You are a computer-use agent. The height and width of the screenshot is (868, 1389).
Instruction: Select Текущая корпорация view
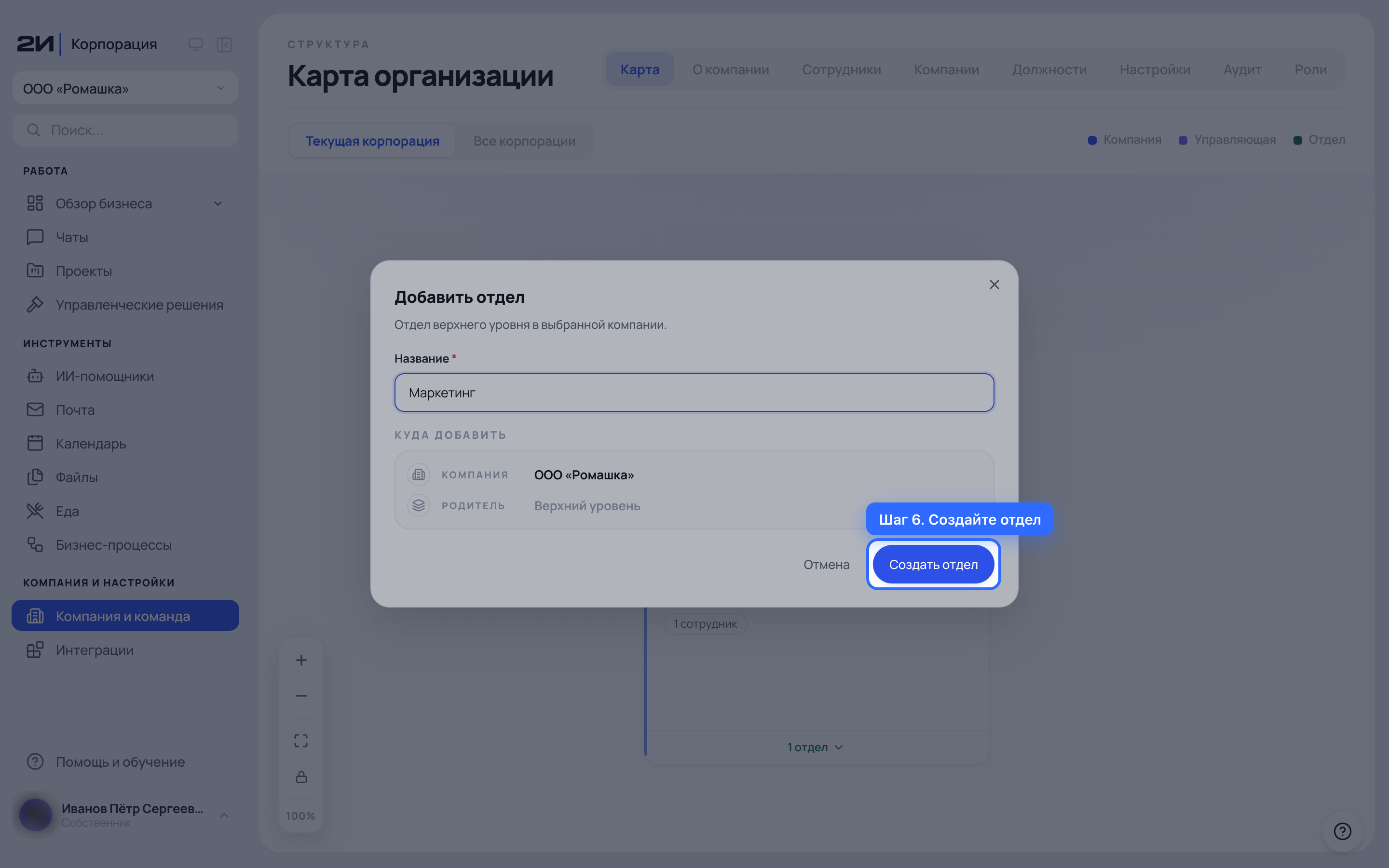(372, 141)
